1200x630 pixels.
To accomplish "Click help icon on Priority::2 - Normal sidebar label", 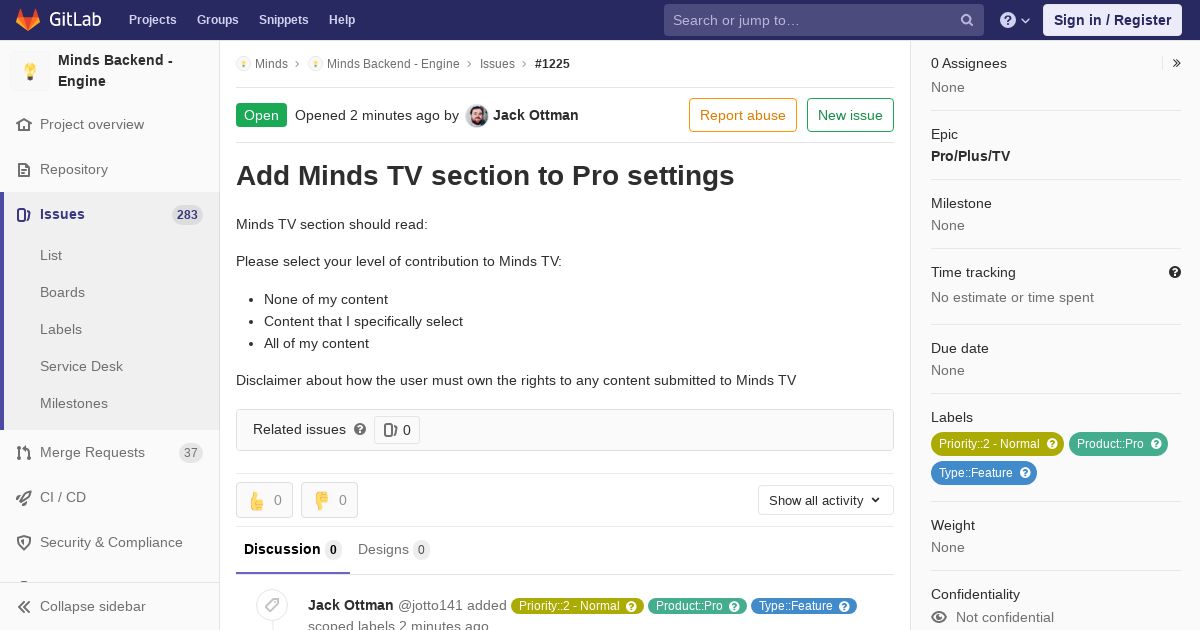I will [x=1052, y=444].
